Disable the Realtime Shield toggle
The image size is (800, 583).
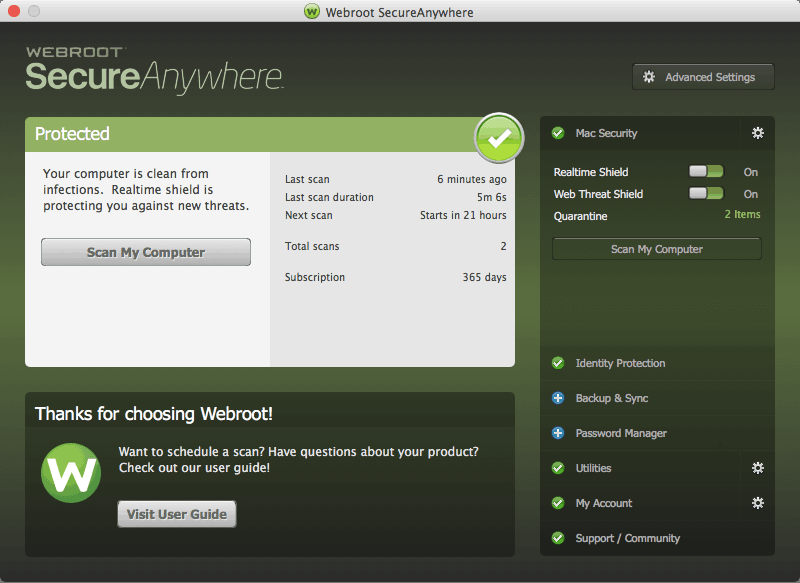click(705, 171)
